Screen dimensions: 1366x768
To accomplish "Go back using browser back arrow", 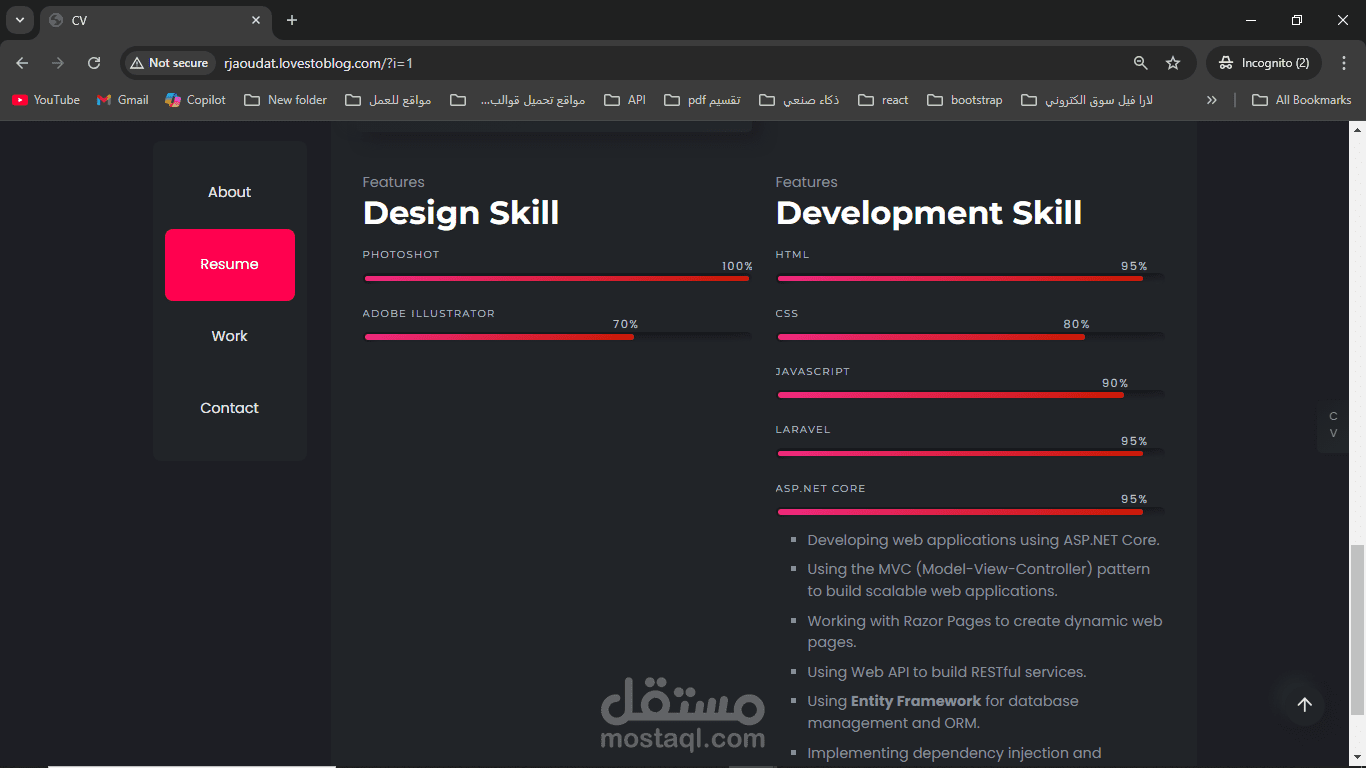I will point(22,63).
